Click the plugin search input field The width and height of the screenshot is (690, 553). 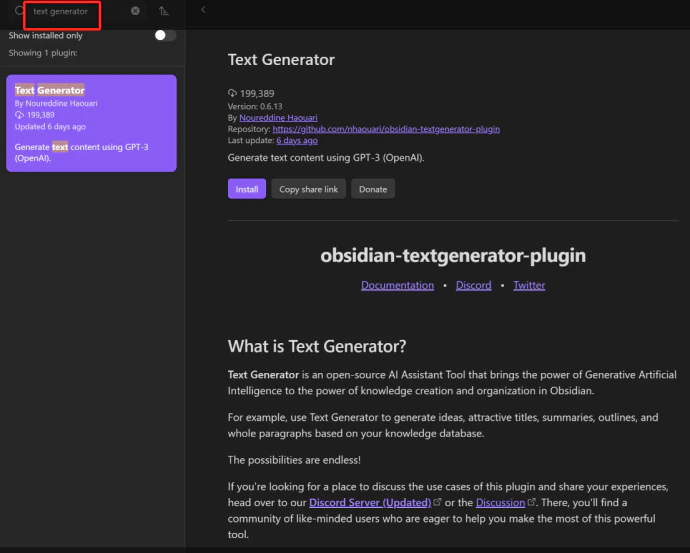click(78, 11)
